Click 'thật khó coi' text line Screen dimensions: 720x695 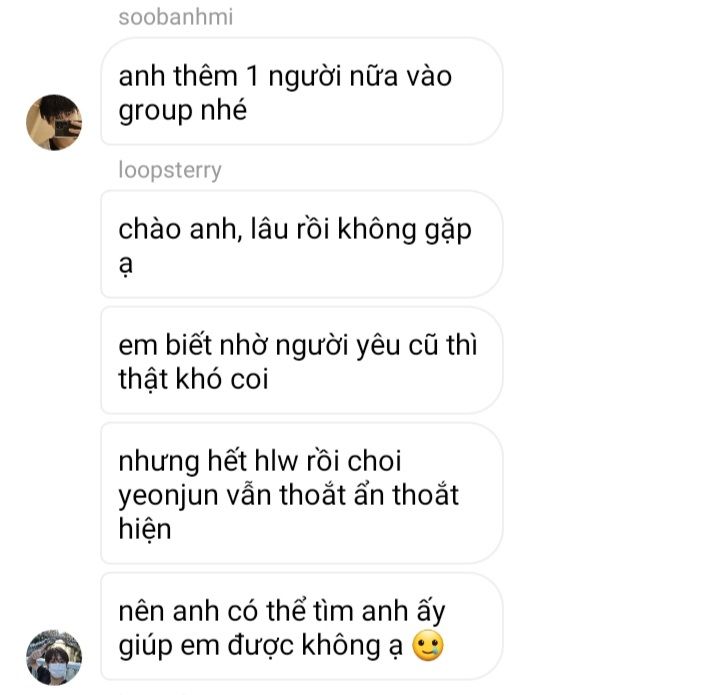tap(193, 380)
